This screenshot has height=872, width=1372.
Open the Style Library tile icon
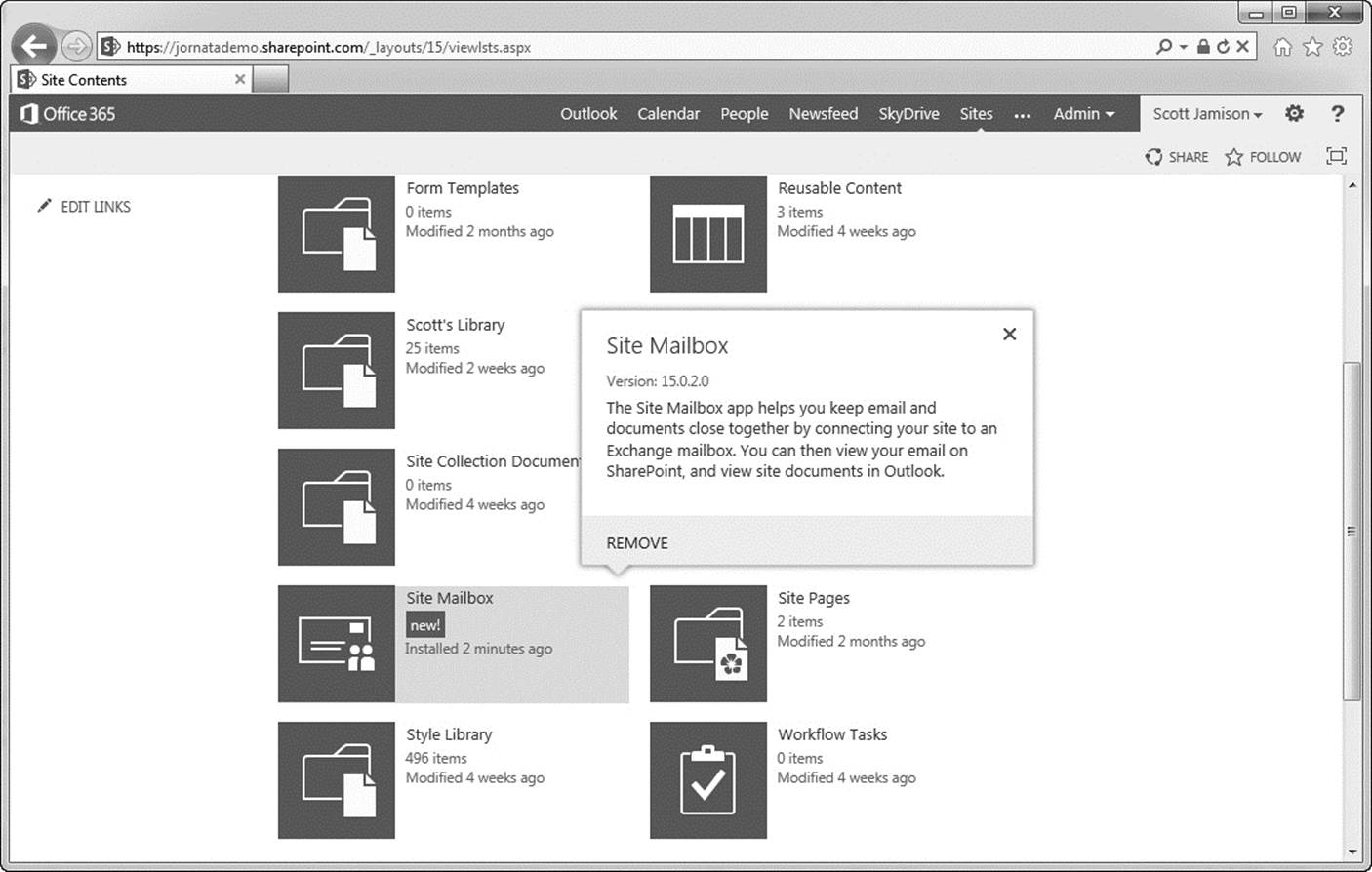click(x=337, y=780)
